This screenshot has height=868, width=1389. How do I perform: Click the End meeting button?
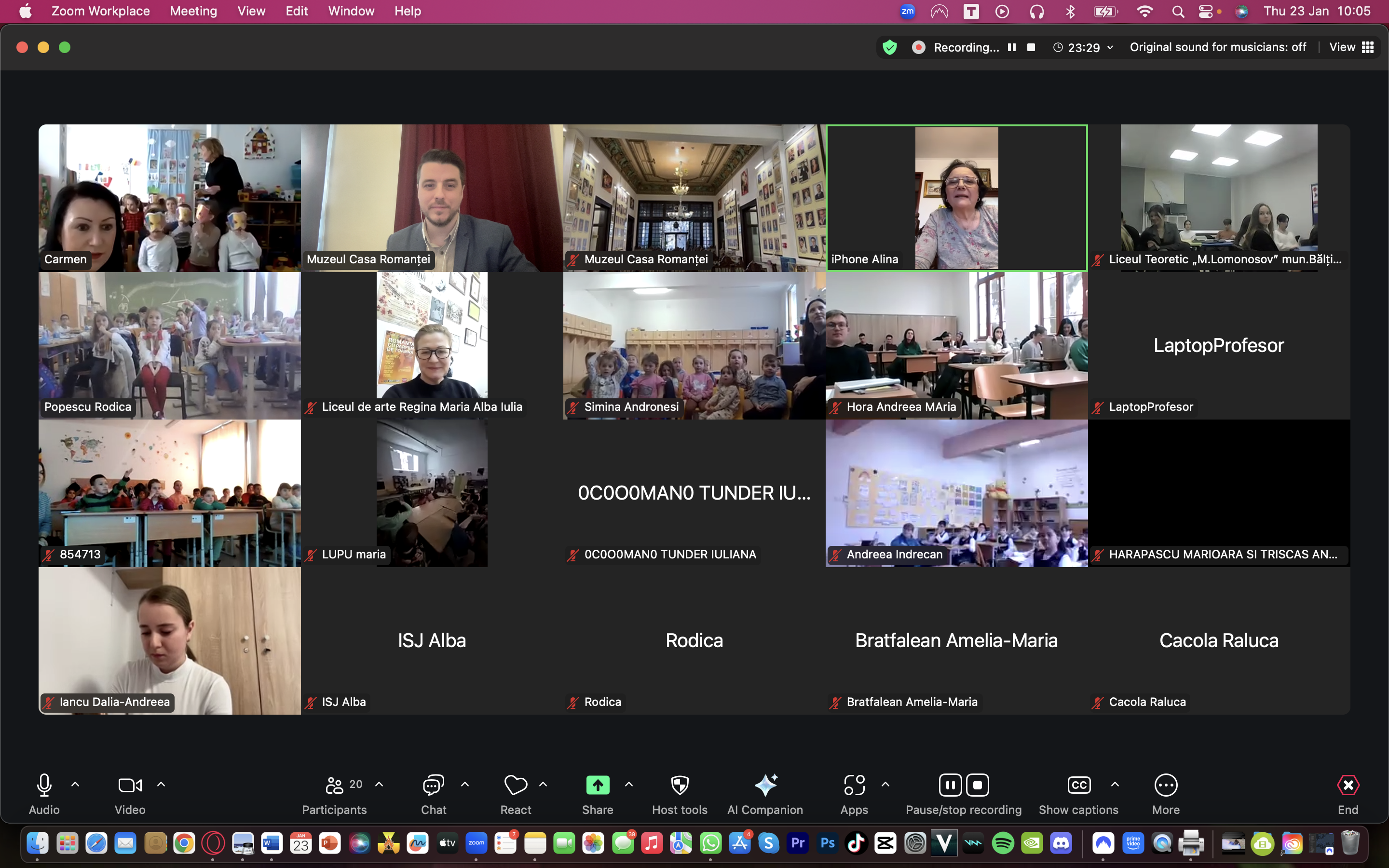1348,785
